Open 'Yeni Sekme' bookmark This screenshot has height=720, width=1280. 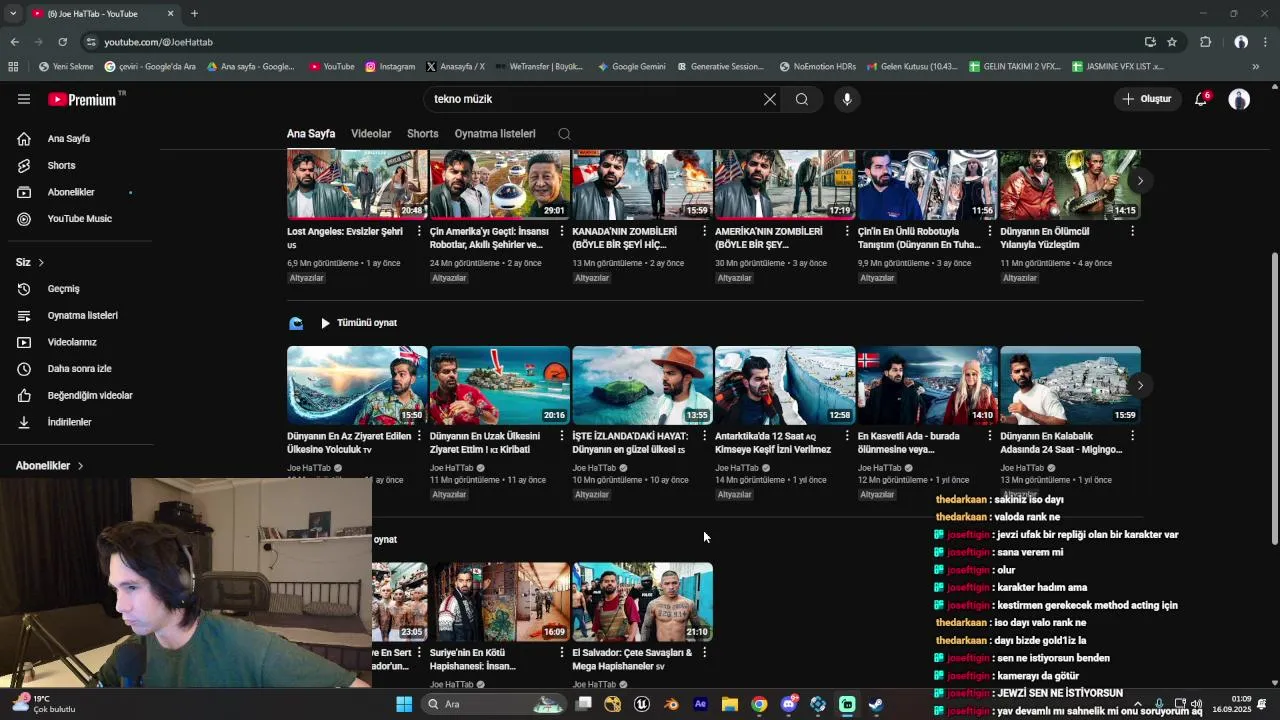pyautogui.click(x=66, y=67)
